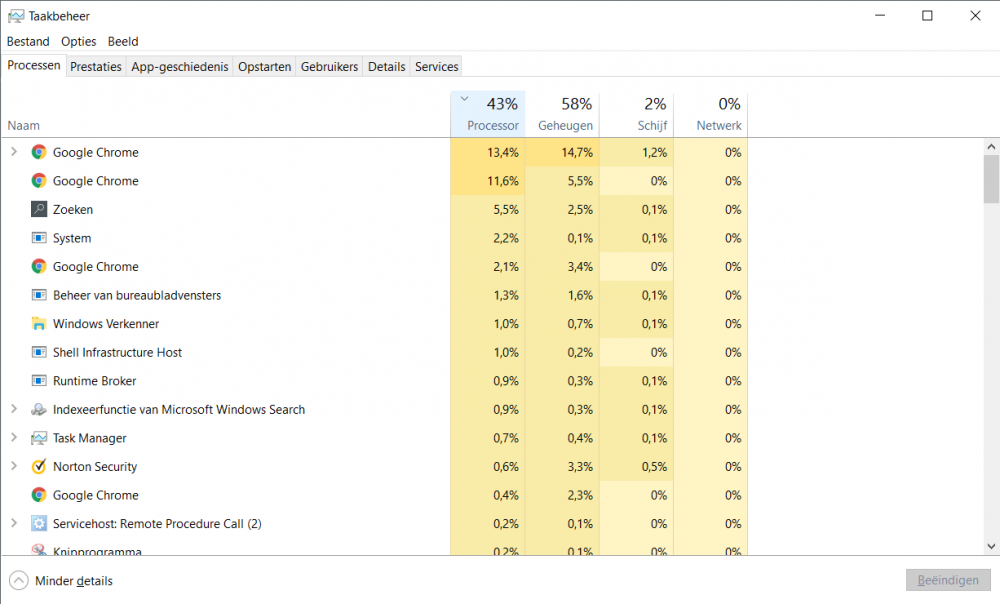The image size is (1000, 604).
Task: Click the Norton Security checkmark icon
Action: point(39,467)
